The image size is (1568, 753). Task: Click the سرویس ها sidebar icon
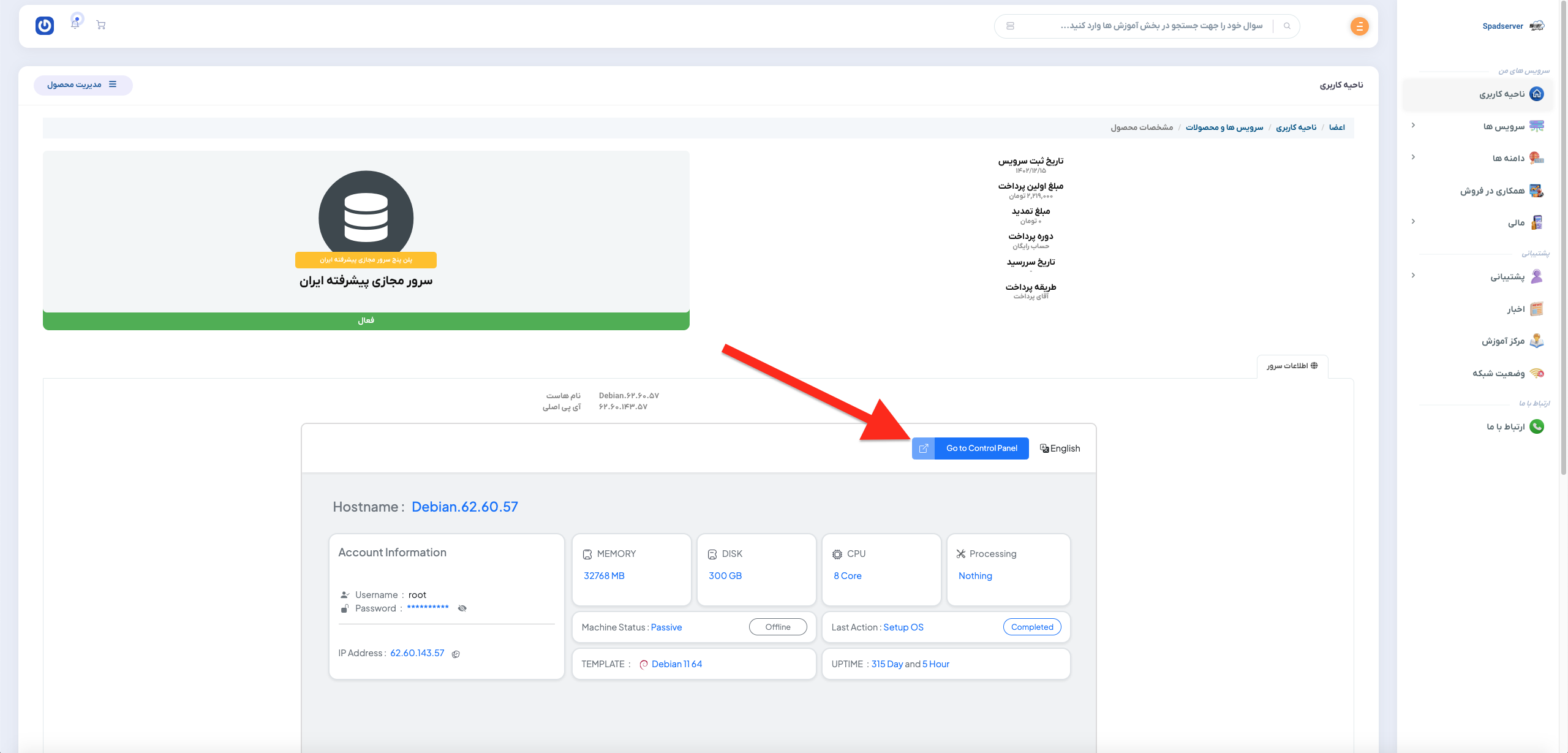[x=1537, y=126]
